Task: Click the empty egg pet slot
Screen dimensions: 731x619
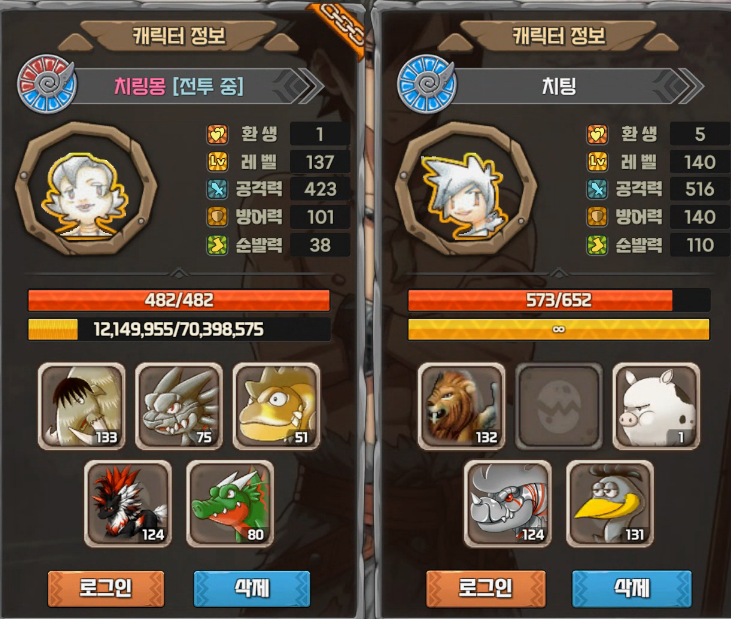Action: pos(559,406)
